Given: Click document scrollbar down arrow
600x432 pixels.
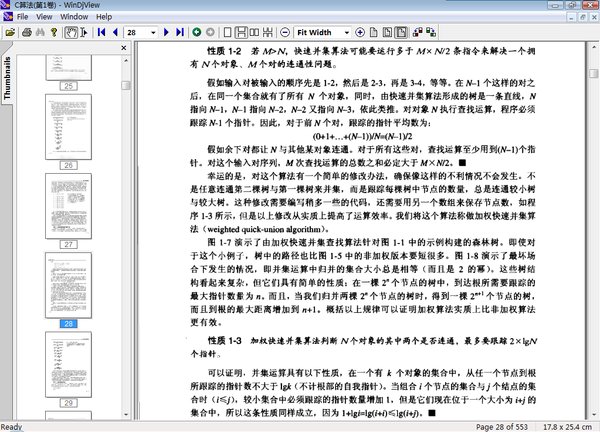Looking at the screenshot, I should pos(594,414).
